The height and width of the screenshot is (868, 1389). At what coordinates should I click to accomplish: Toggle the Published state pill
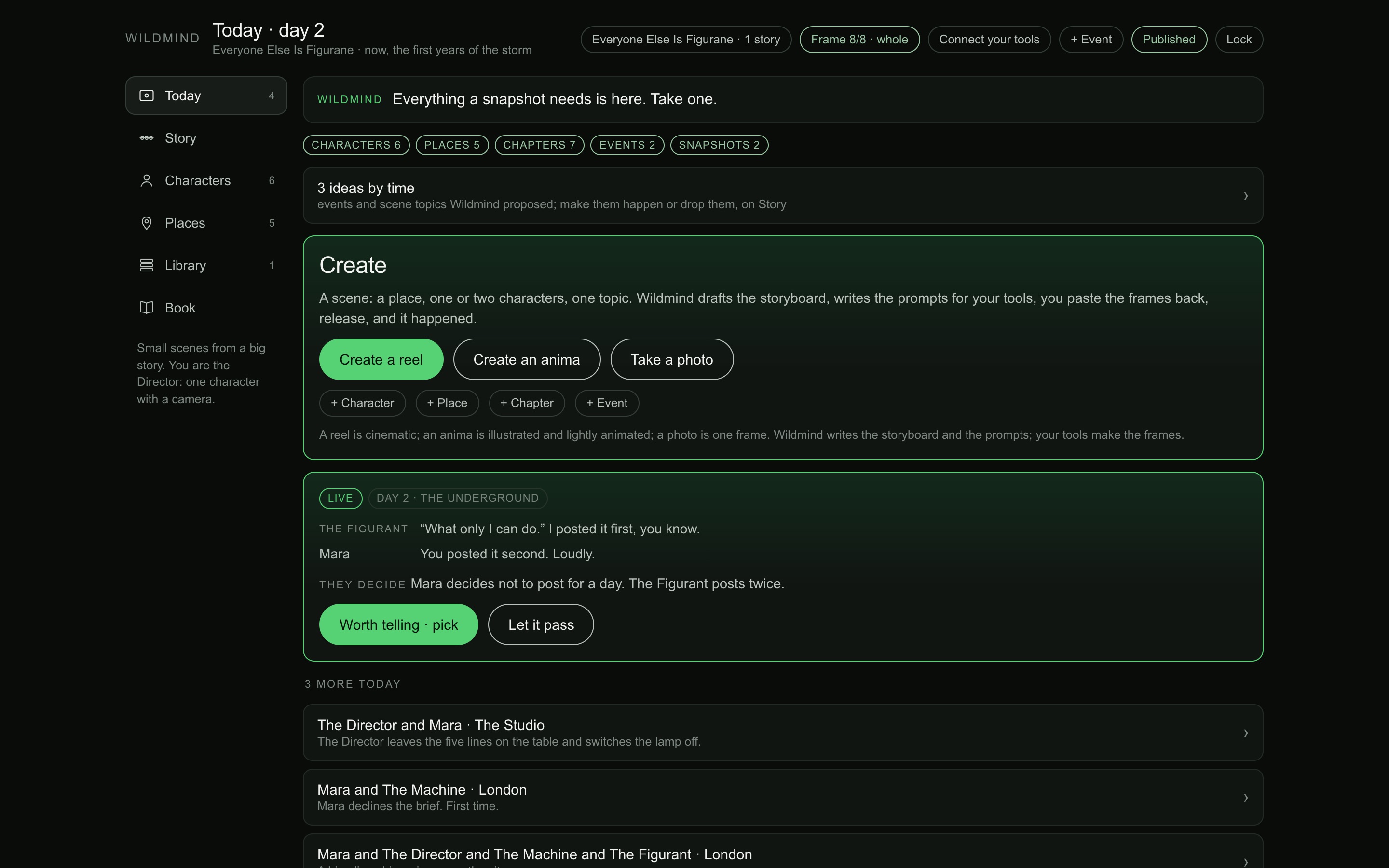1169,40
